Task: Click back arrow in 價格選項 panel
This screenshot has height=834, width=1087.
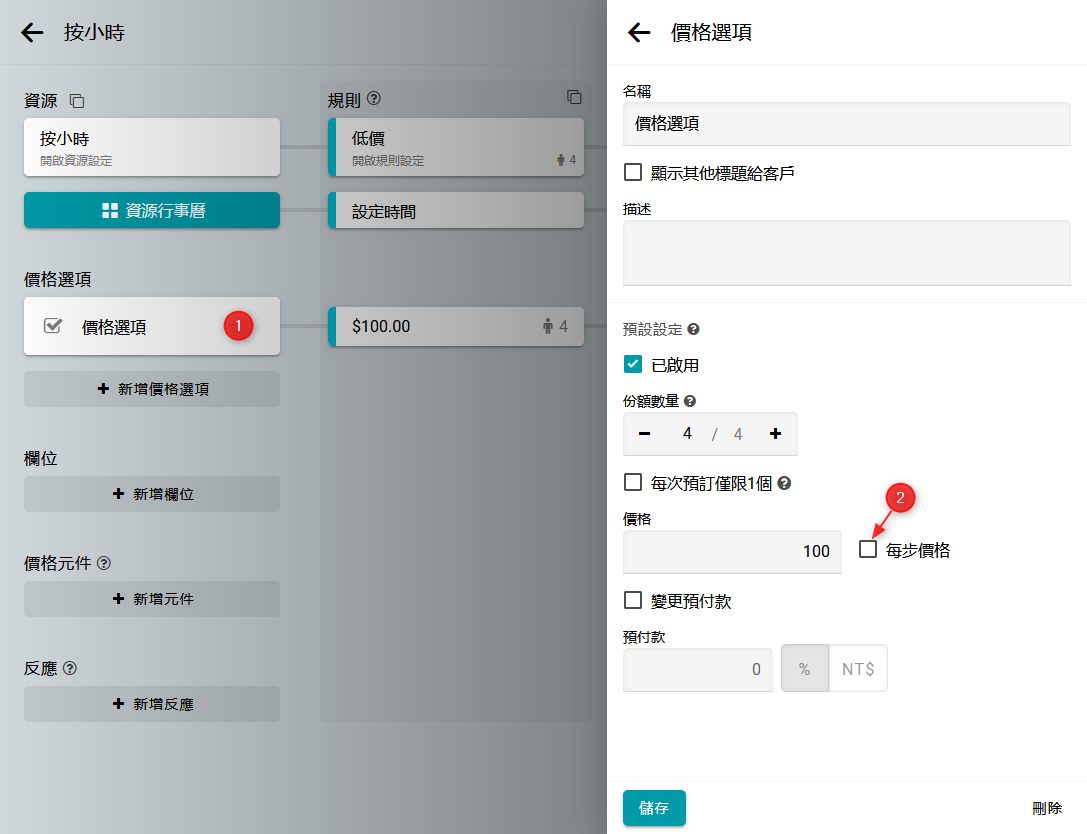Action: [639, 33]
